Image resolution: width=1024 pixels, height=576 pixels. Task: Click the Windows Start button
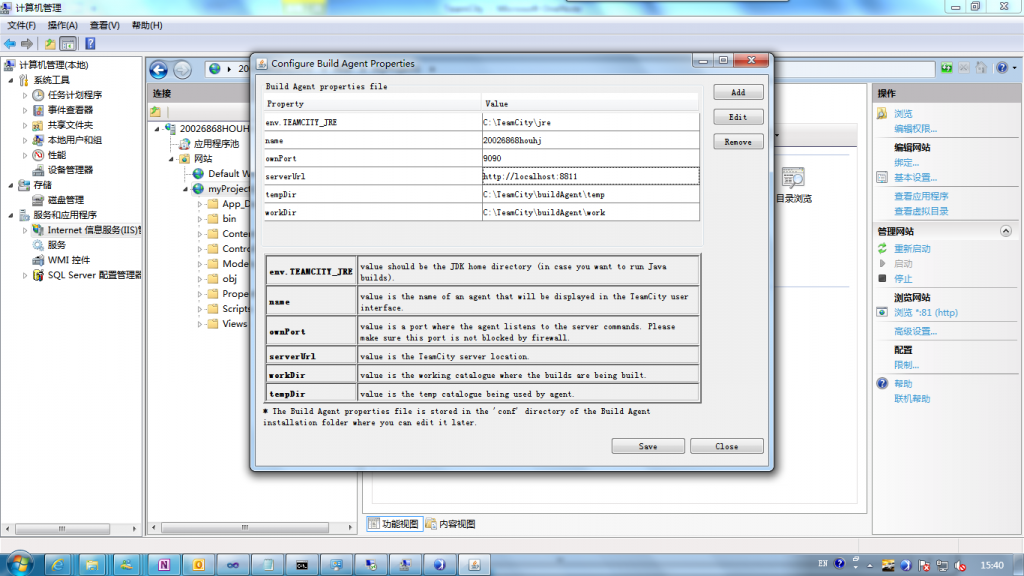pyautogui.click(x=20, y=563)
